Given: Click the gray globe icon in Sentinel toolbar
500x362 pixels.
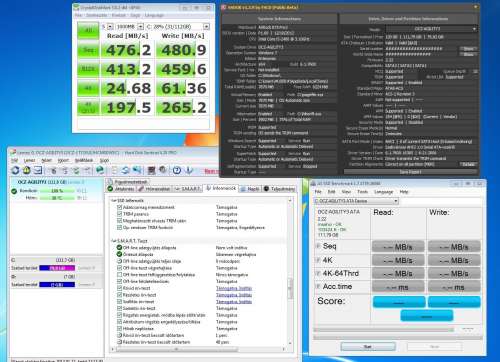Looking at the screenshot, I should (163, 170).
